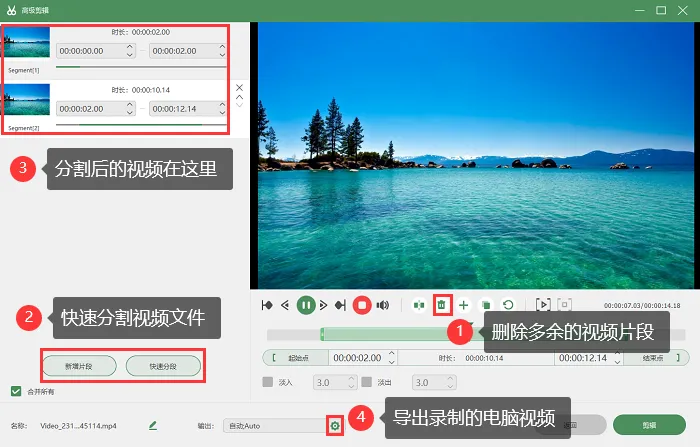The image size is (700, 447).
Task: Increase Segment[1] end time 00:00:02.00
Action: point(222,46)
